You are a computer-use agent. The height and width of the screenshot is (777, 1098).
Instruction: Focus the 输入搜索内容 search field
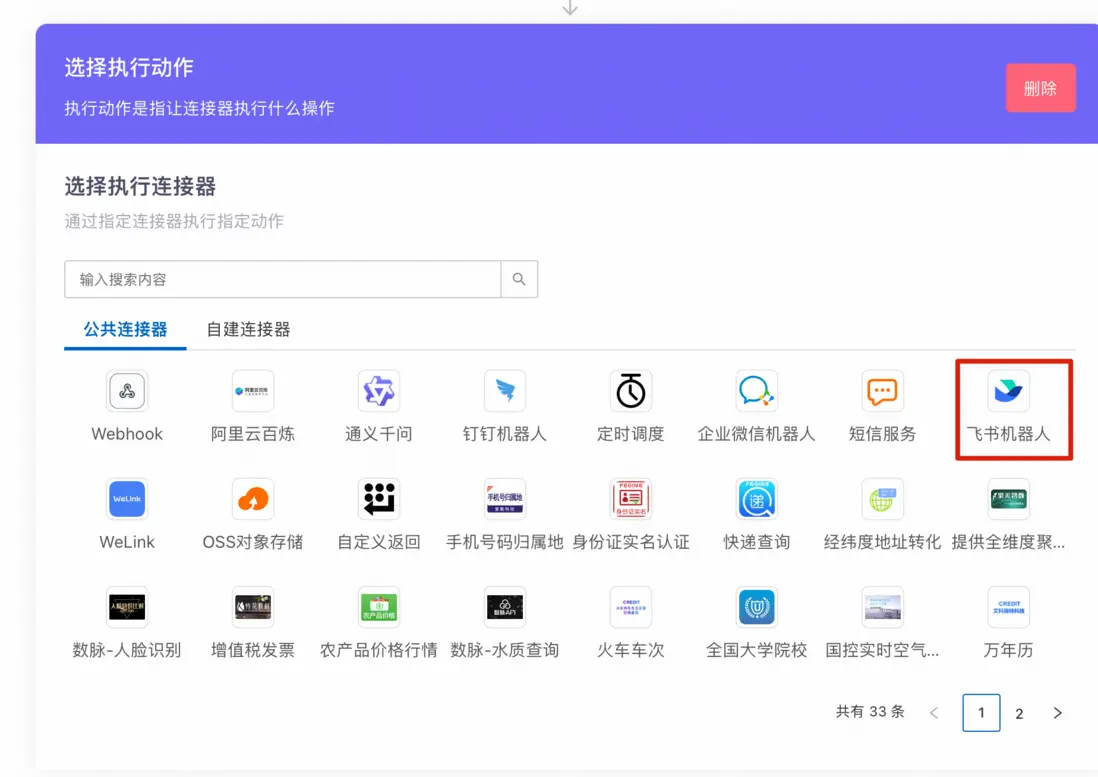pyautogui.click(x=282, y=279)
